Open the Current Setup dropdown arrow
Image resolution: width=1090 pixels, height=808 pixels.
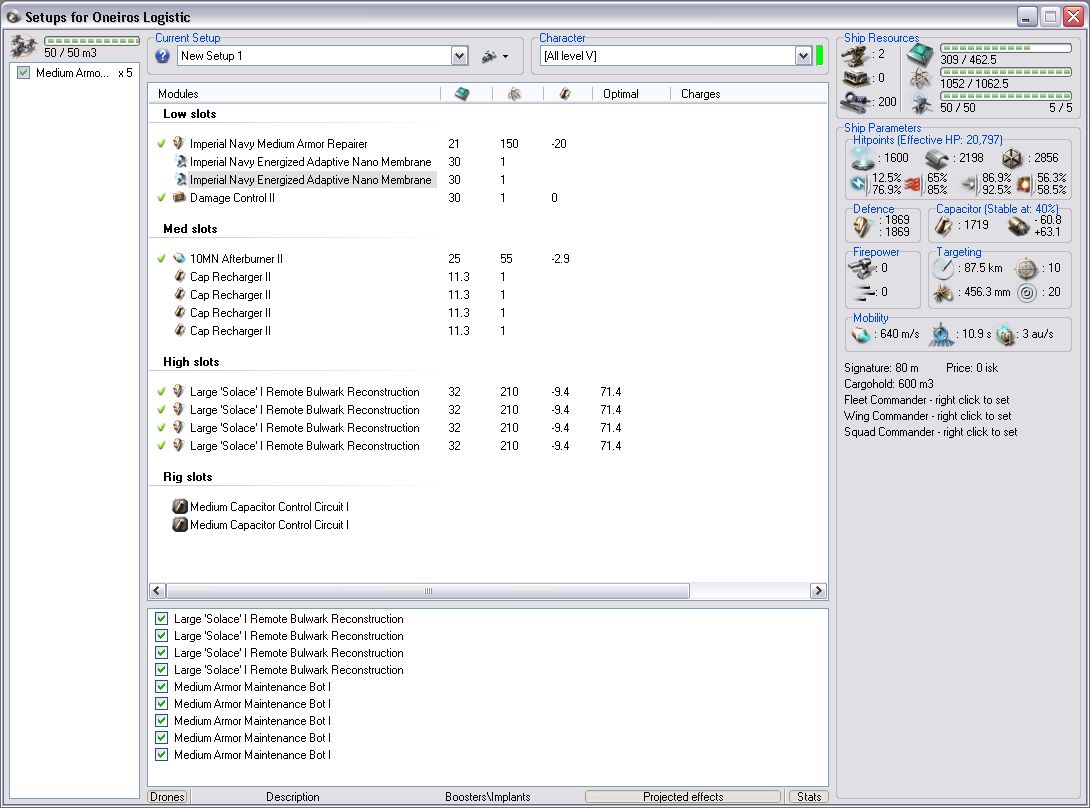459,56
